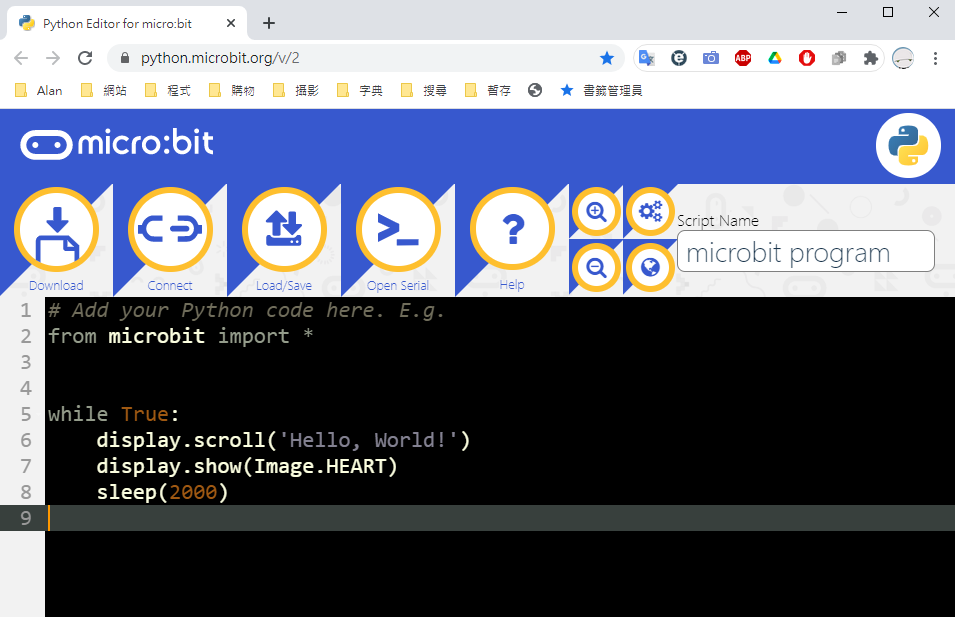Open the gears options icon
This screenshot has height=617, width=955.
point(650,212)
